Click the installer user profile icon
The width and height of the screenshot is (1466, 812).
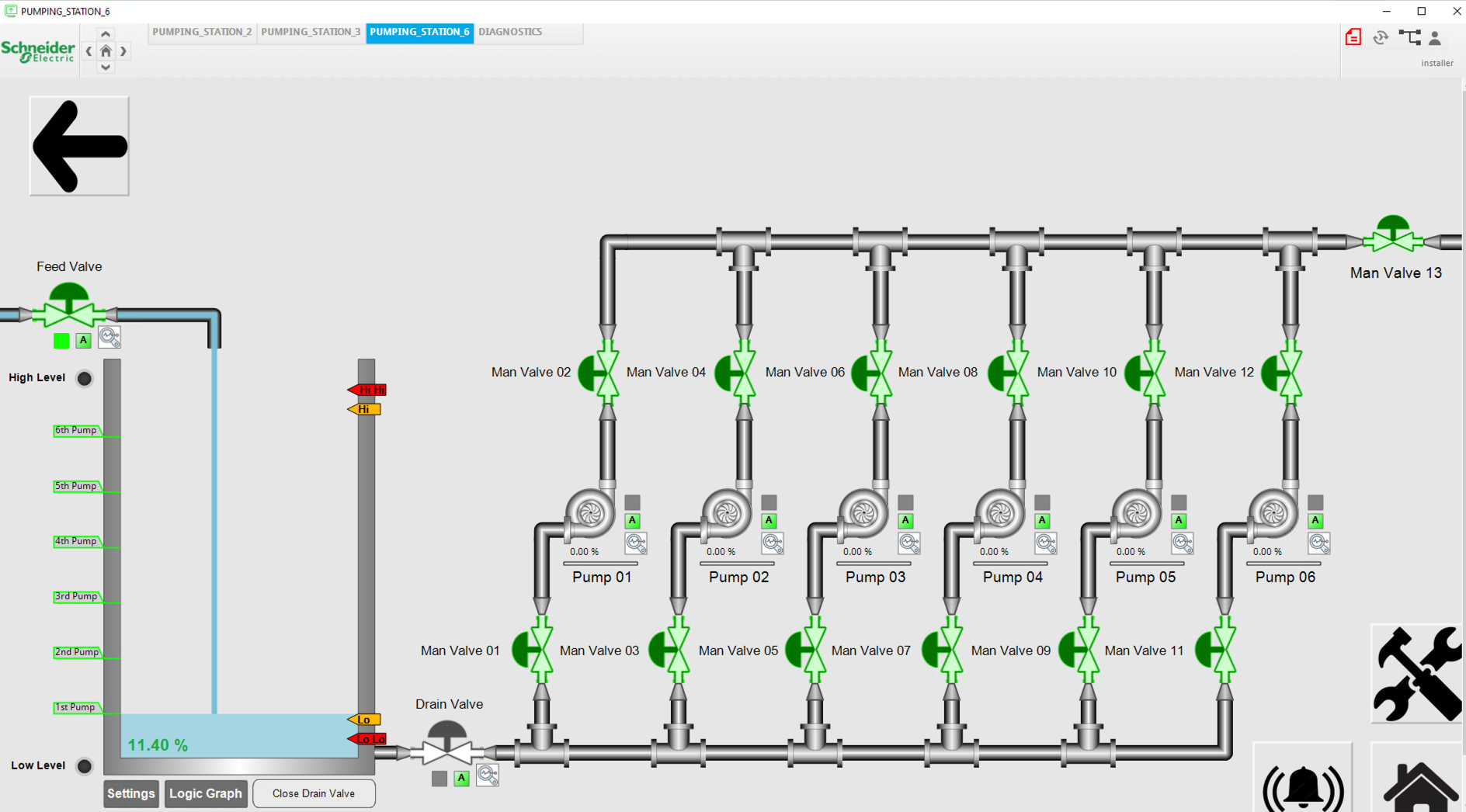(x=1435, y=38)
